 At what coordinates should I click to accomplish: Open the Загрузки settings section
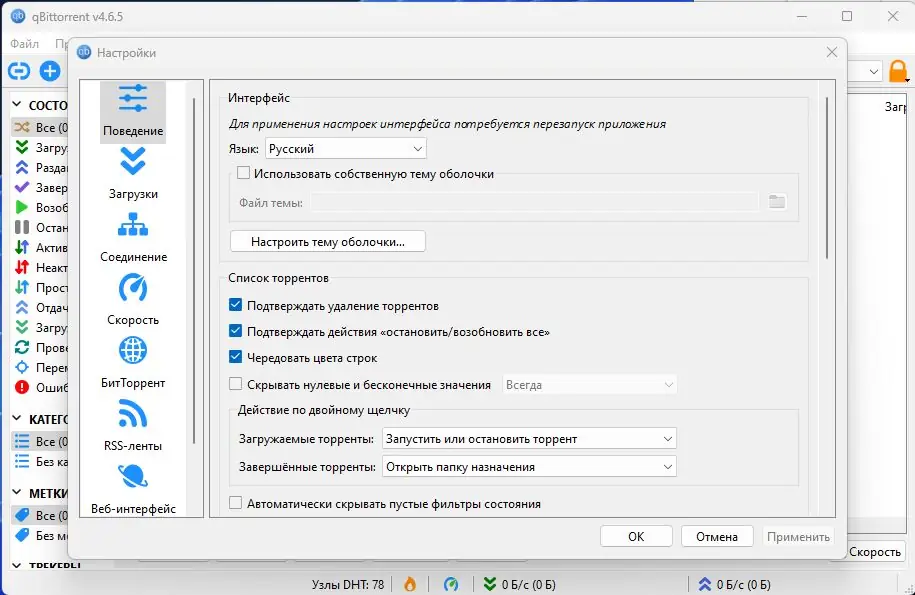[x=133, y=174]
